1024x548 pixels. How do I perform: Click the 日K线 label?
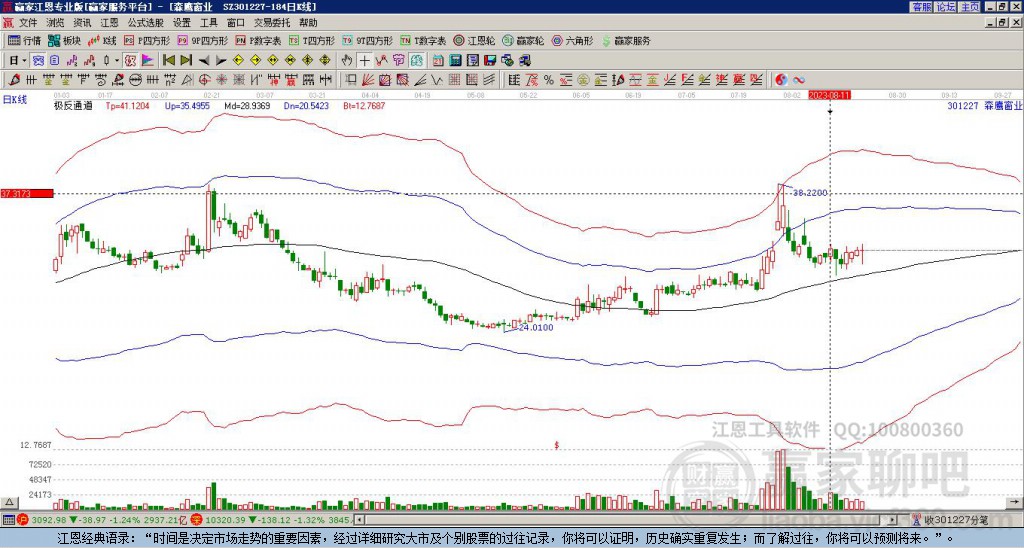coord(15,100)
